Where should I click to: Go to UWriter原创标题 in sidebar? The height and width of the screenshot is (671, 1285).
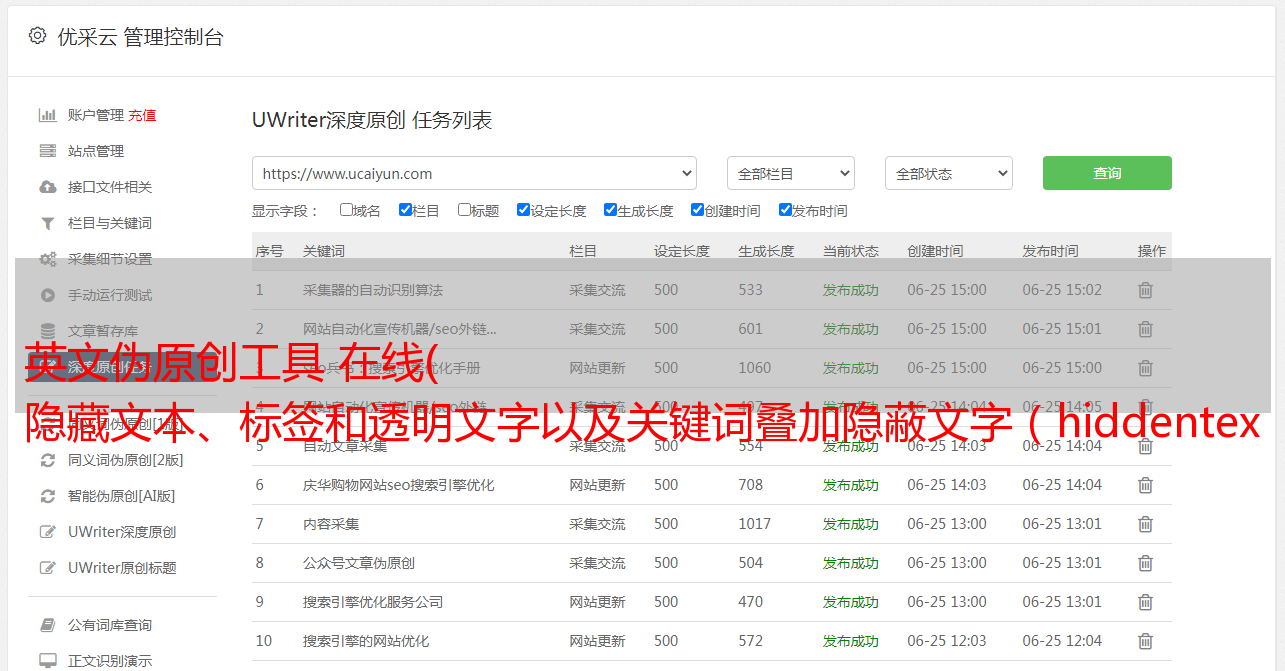click(122, 568)
